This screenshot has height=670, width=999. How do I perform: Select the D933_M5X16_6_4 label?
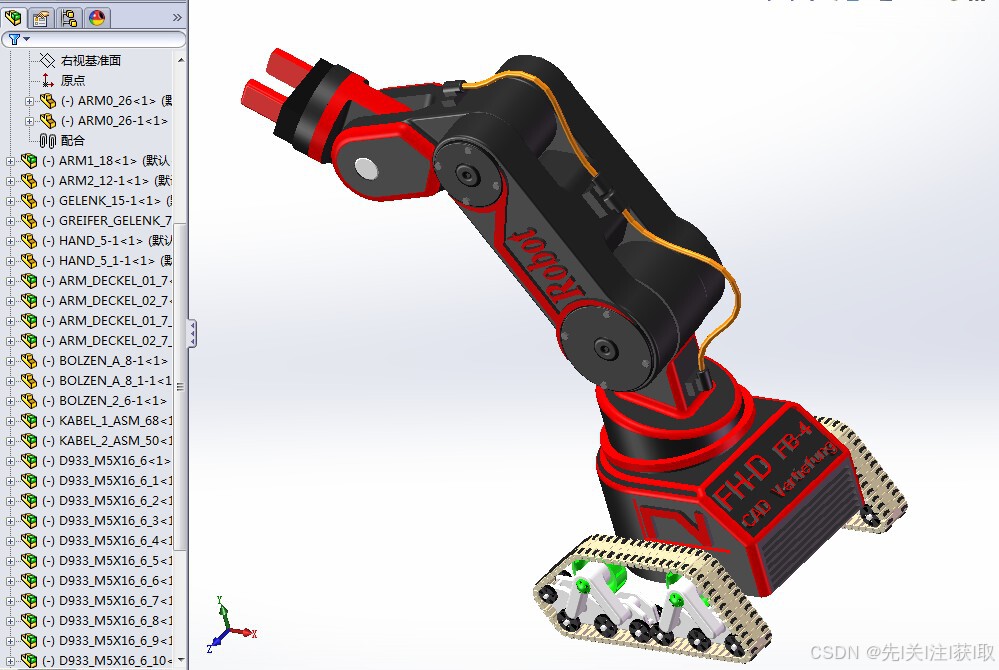tap(106, 541)
